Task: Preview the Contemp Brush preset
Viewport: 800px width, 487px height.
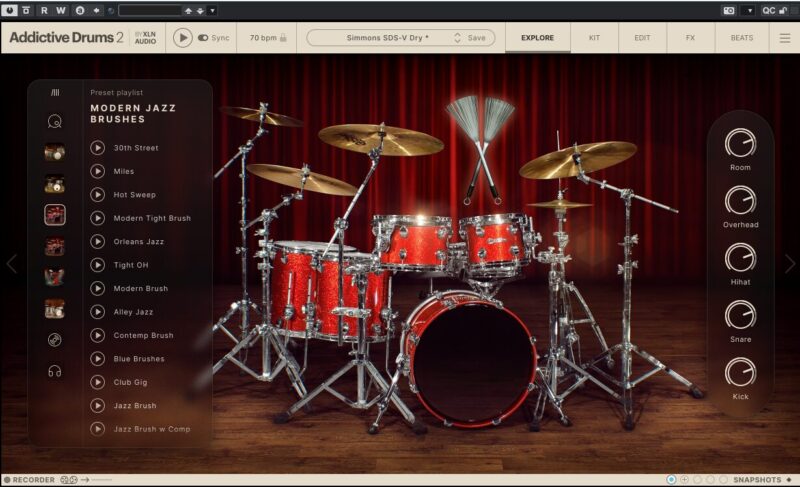Action: (97, 336)
